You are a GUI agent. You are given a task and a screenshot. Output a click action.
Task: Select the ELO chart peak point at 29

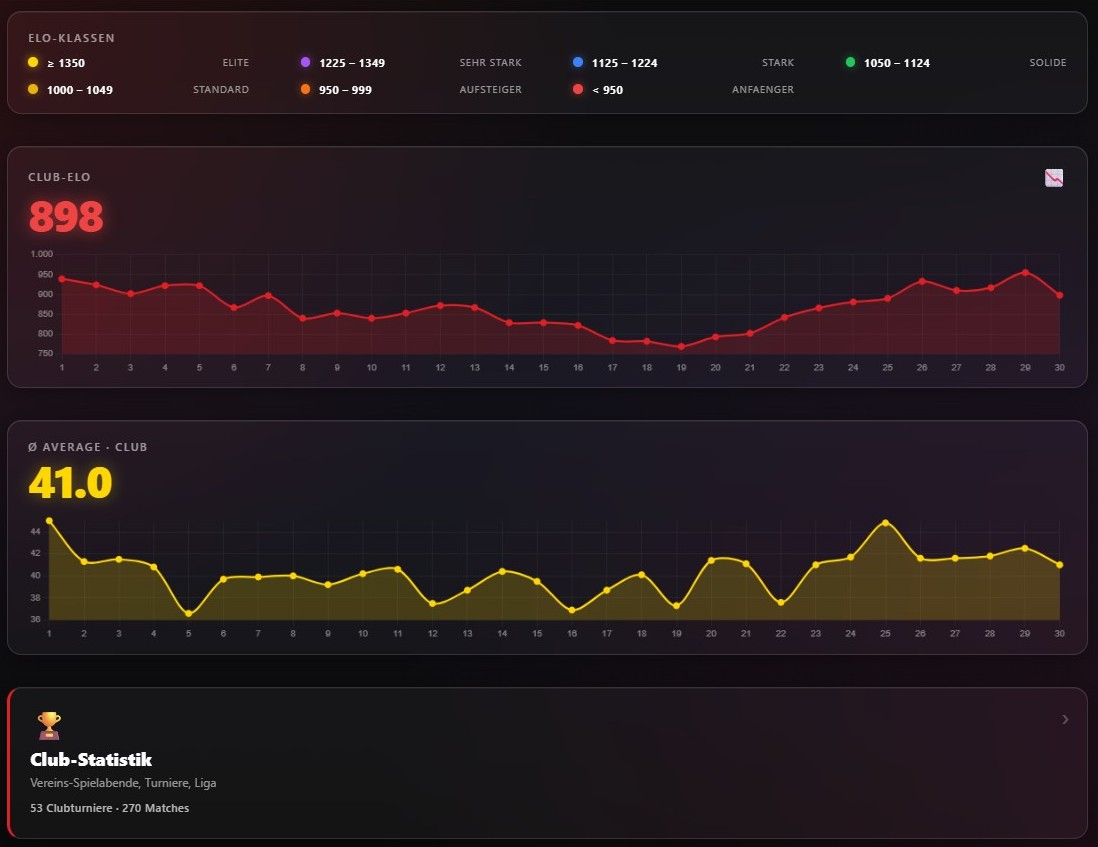pyautogui.click(x=1025, y=272)
